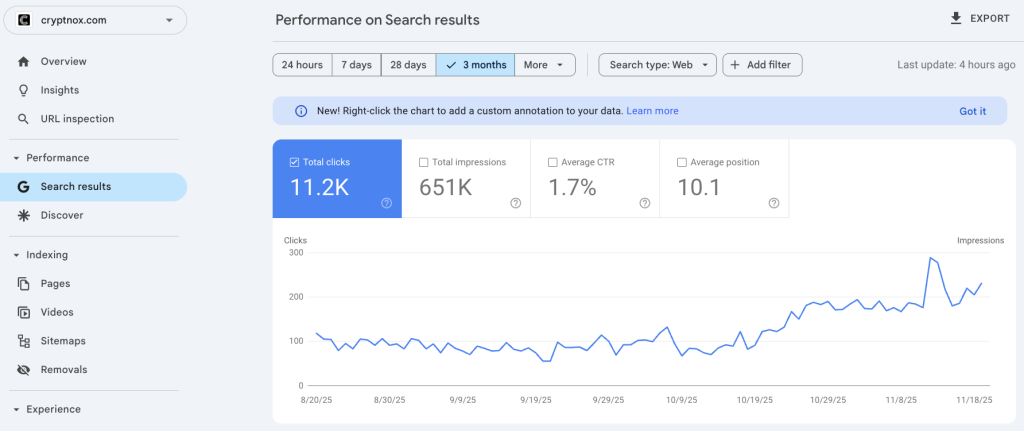Image resolution: width=1024 pixels, height=431 pixels.
Task: Click the Add filter button
Action: point(762,65)
